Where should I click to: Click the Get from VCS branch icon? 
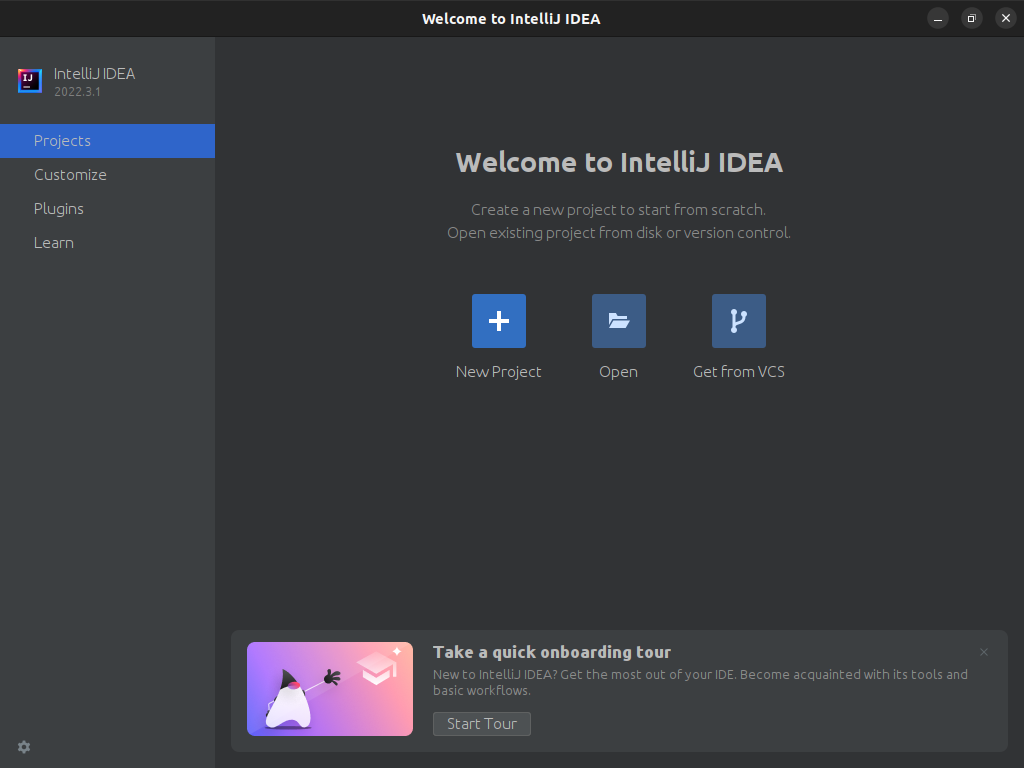coord(738,320)
